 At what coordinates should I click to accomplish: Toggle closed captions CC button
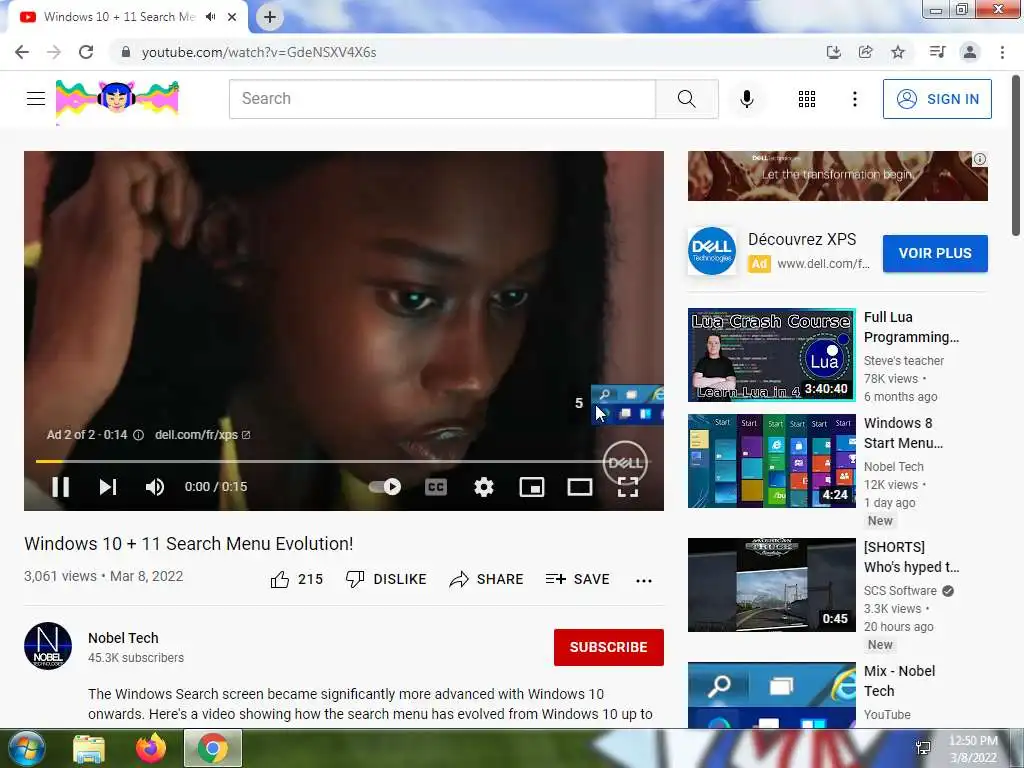(x=436, y=487)
